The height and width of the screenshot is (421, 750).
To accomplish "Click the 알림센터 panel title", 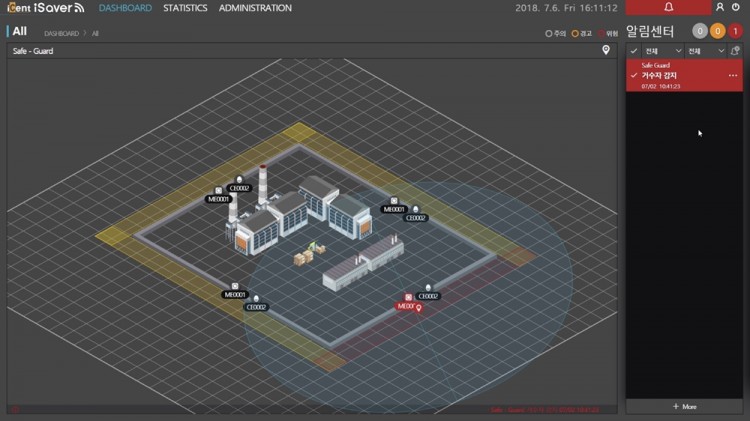I will click(650, 32).
